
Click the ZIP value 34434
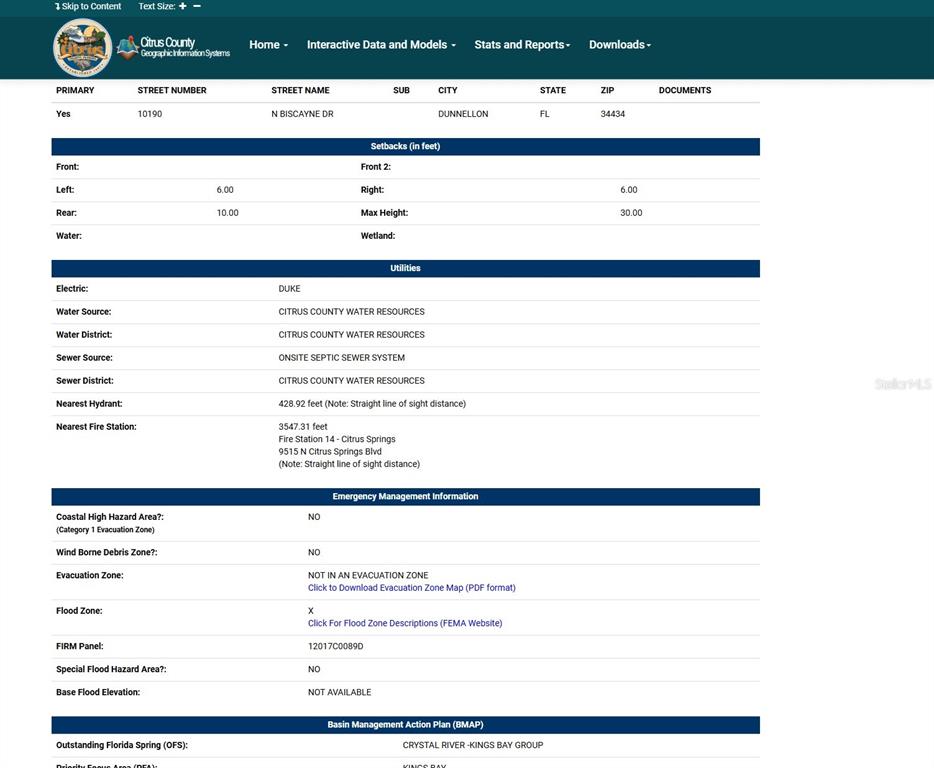(x=612, y=114)
